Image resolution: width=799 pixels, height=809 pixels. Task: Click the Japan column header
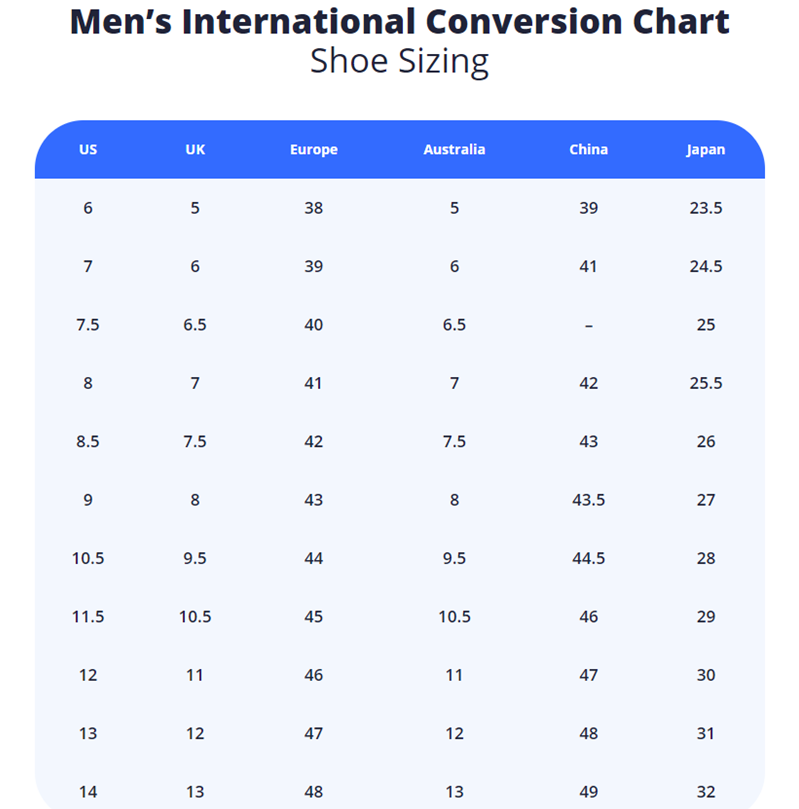click(706, 150)
